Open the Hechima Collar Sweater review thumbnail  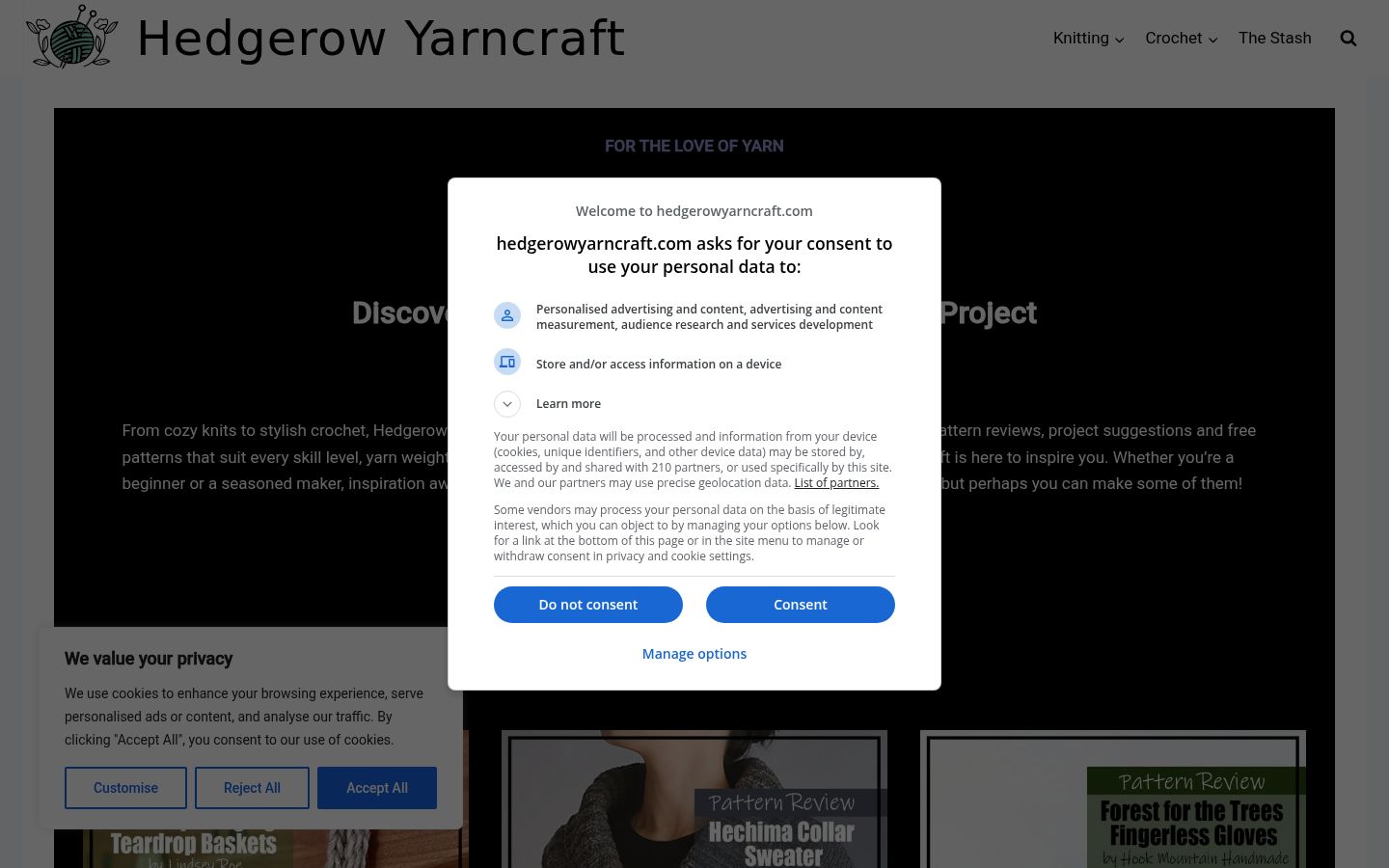pyautogui.click(x=694, y=799)
